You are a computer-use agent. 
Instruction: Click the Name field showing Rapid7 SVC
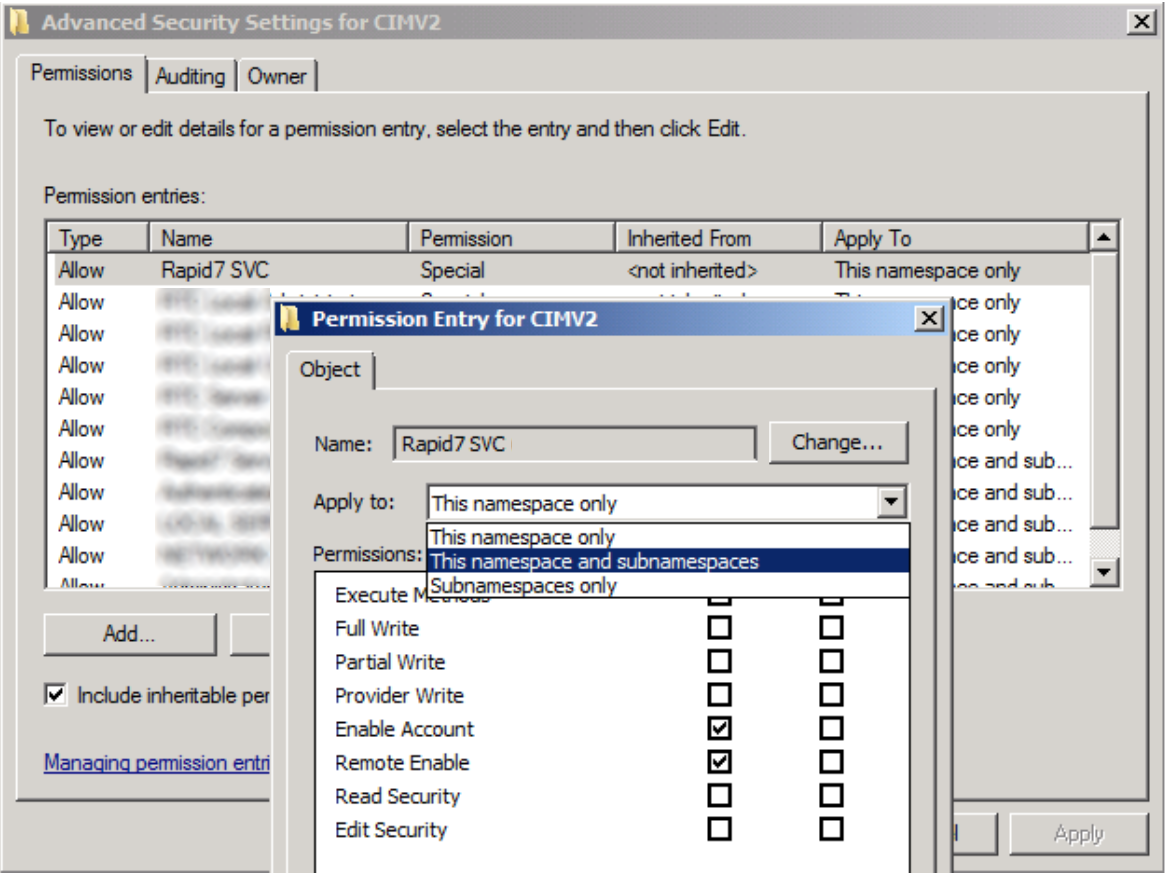(574, 444)
